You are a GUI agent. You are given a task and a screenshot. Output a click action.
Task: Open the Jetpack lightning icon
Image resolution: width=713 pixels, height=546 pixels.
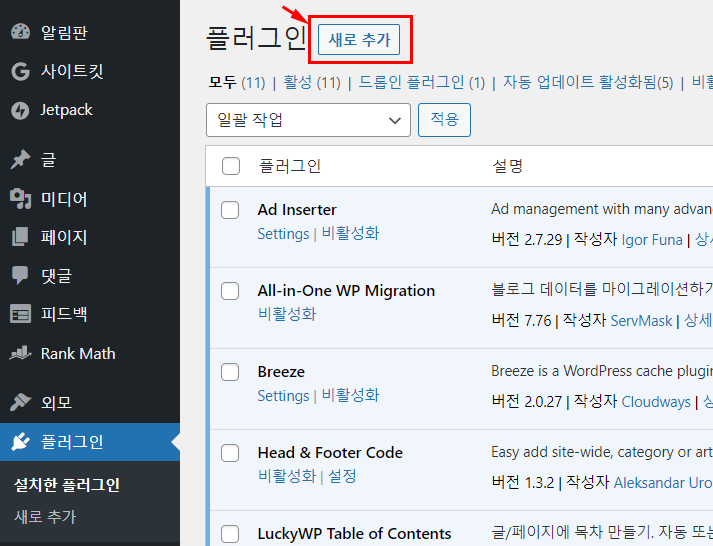point(20,110)
